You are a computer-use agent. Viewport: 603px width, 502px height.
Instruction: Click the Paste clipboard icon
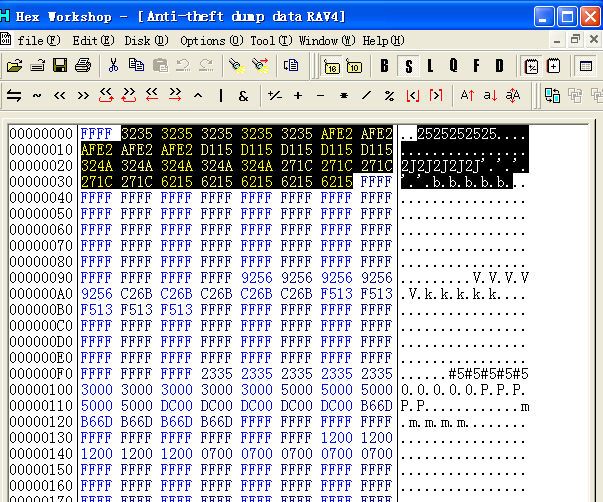coord(160,66)
